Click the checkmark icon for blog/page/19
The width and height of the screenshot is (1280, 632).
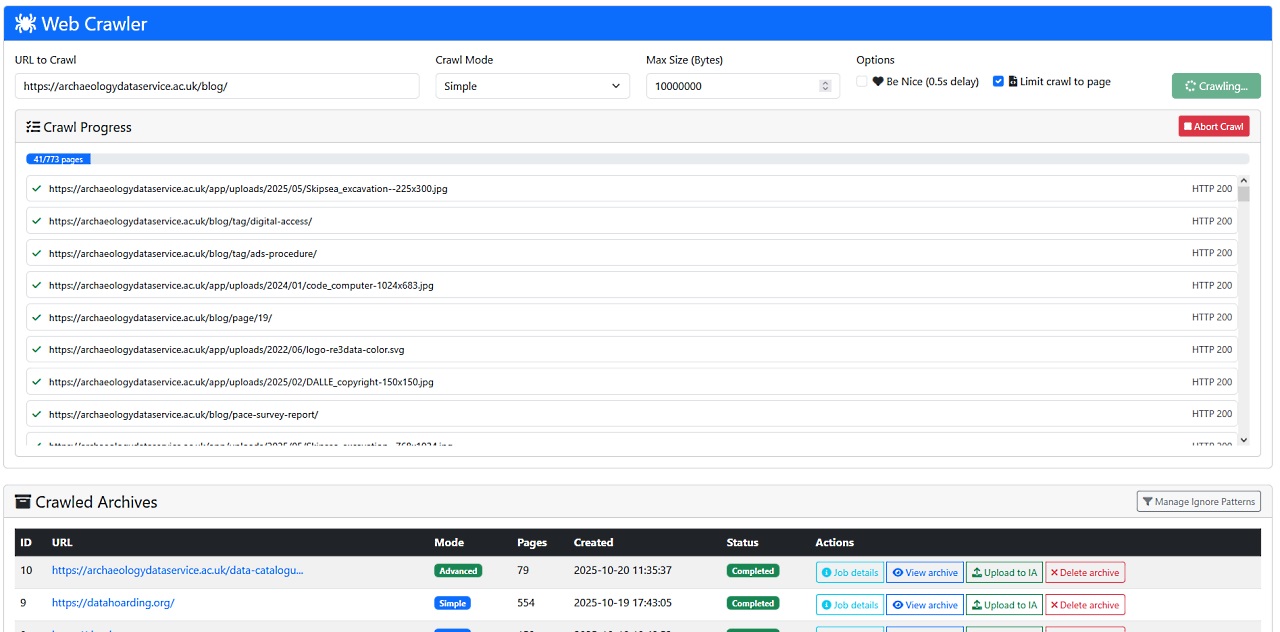coord(37,318)
